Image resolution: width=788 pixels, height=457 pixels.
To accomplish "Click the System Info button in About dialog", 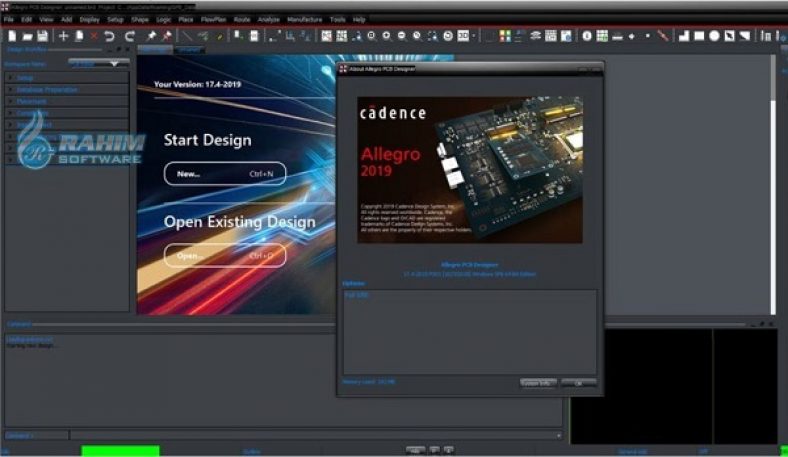I will click(x=536, y=382).
